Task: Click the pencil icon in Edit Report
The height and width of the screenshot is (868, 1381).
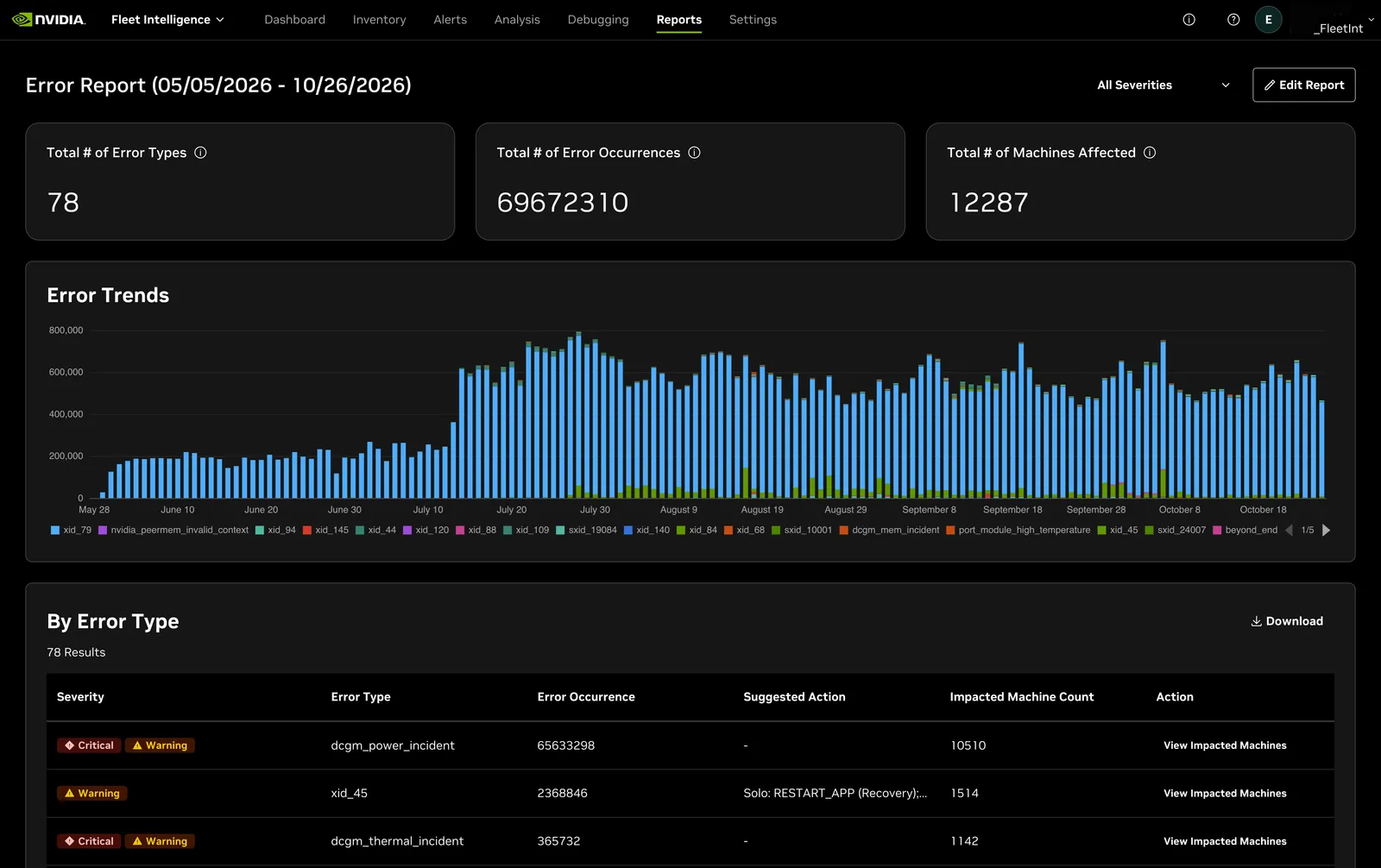Action: pos(1270,85)
